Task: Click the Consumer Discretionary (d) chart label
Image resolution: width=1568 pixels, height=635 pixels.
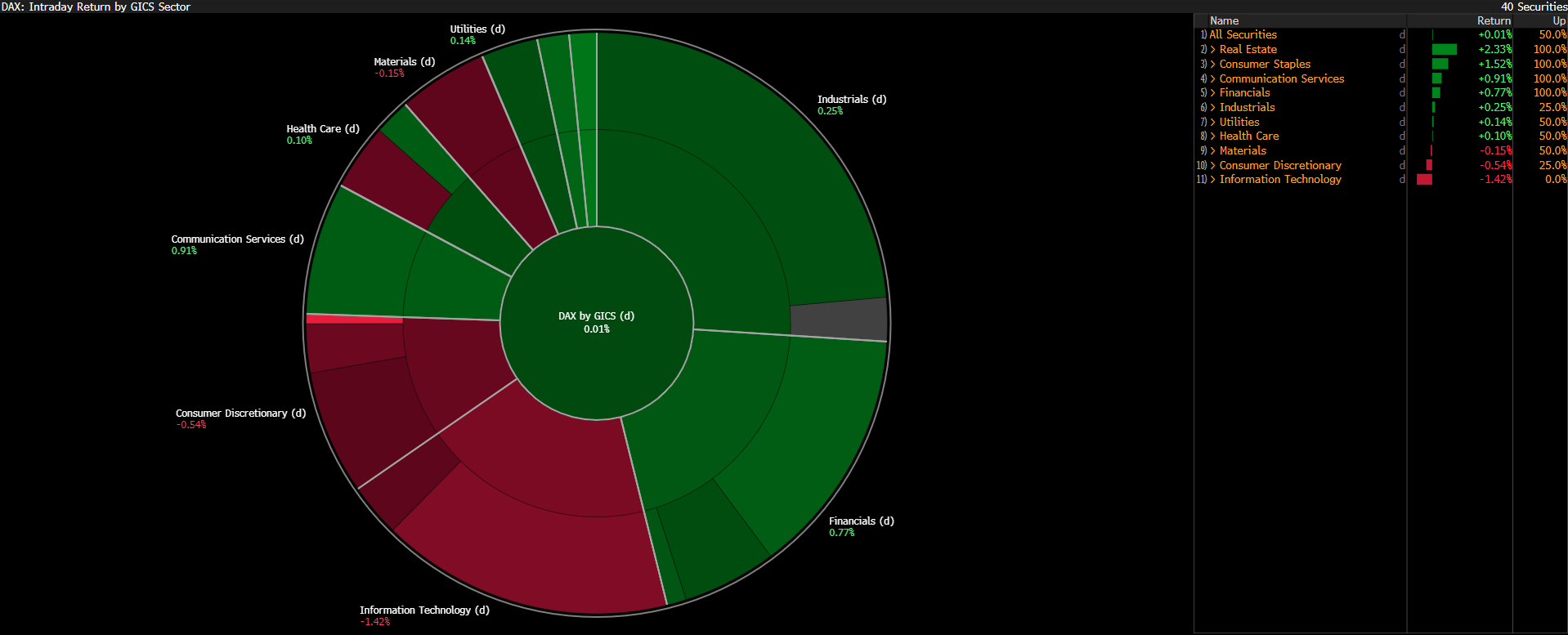Action: [x=240, y=414]
